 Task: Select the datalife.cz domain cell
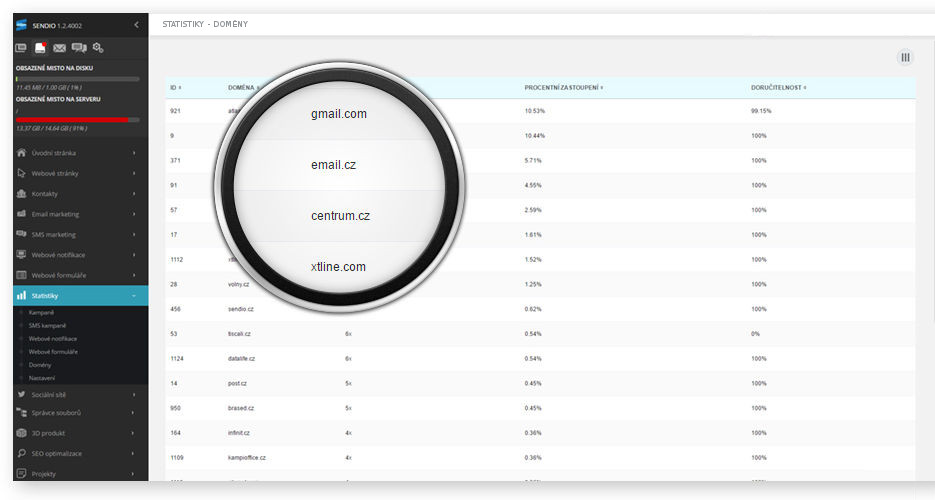[x=242, y=359]
